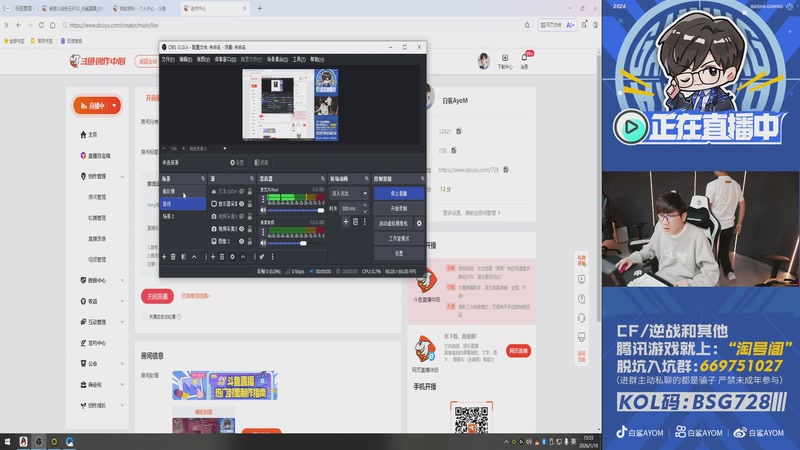Open the OBS 文件 menu
Viewport: 800px width, 450px height.
tap(168, 59)
